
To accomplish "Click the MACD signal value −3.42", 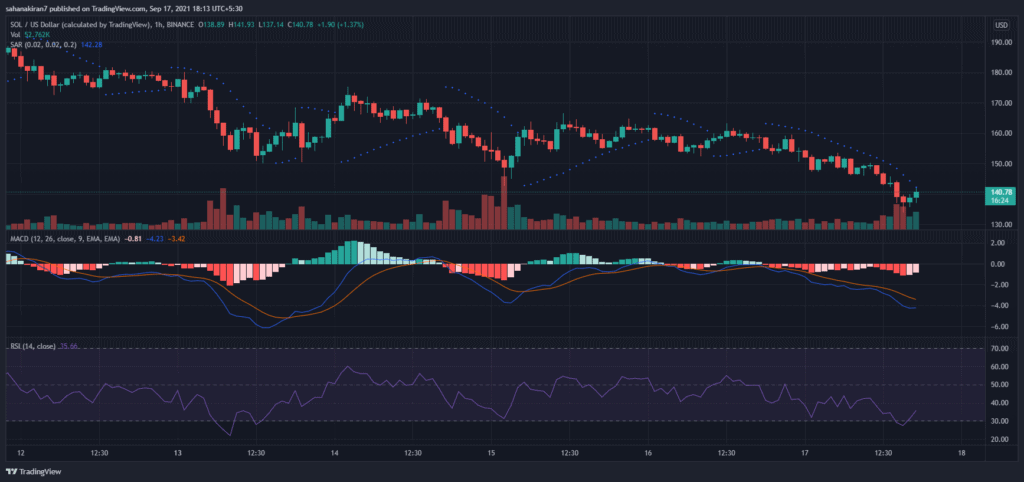I will tap(176, 239).
